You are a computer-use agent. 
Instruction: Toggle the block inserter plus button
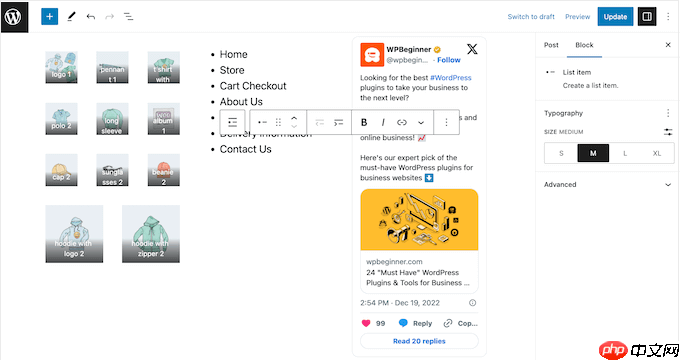tap(49, 16)
